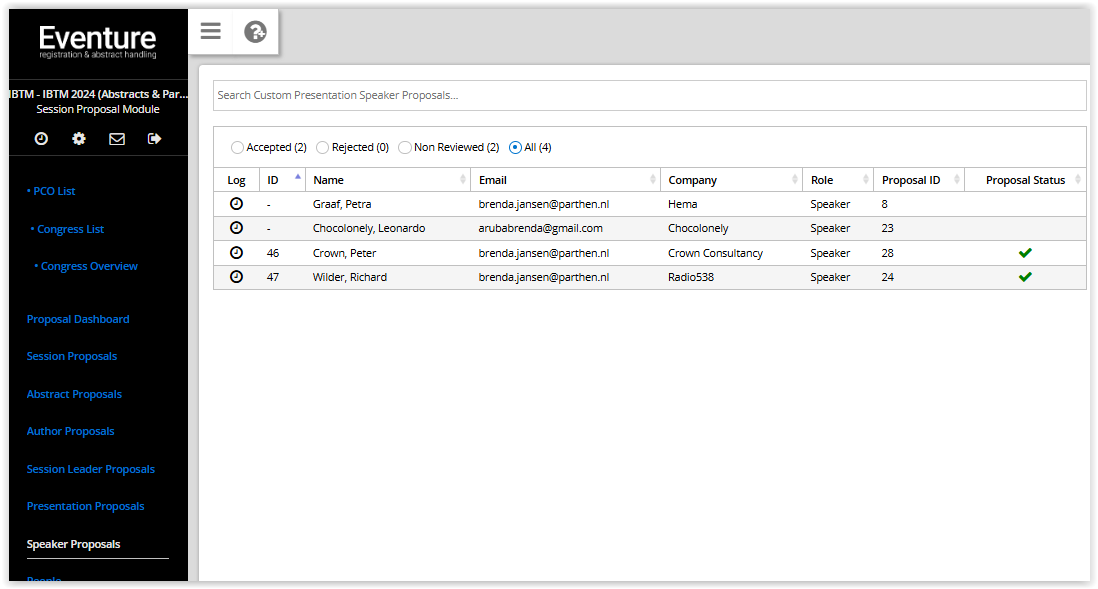This screenshot has width=1098, height=589.
Task: Click name Crown, Peter
Action: (x=344, y=253)
